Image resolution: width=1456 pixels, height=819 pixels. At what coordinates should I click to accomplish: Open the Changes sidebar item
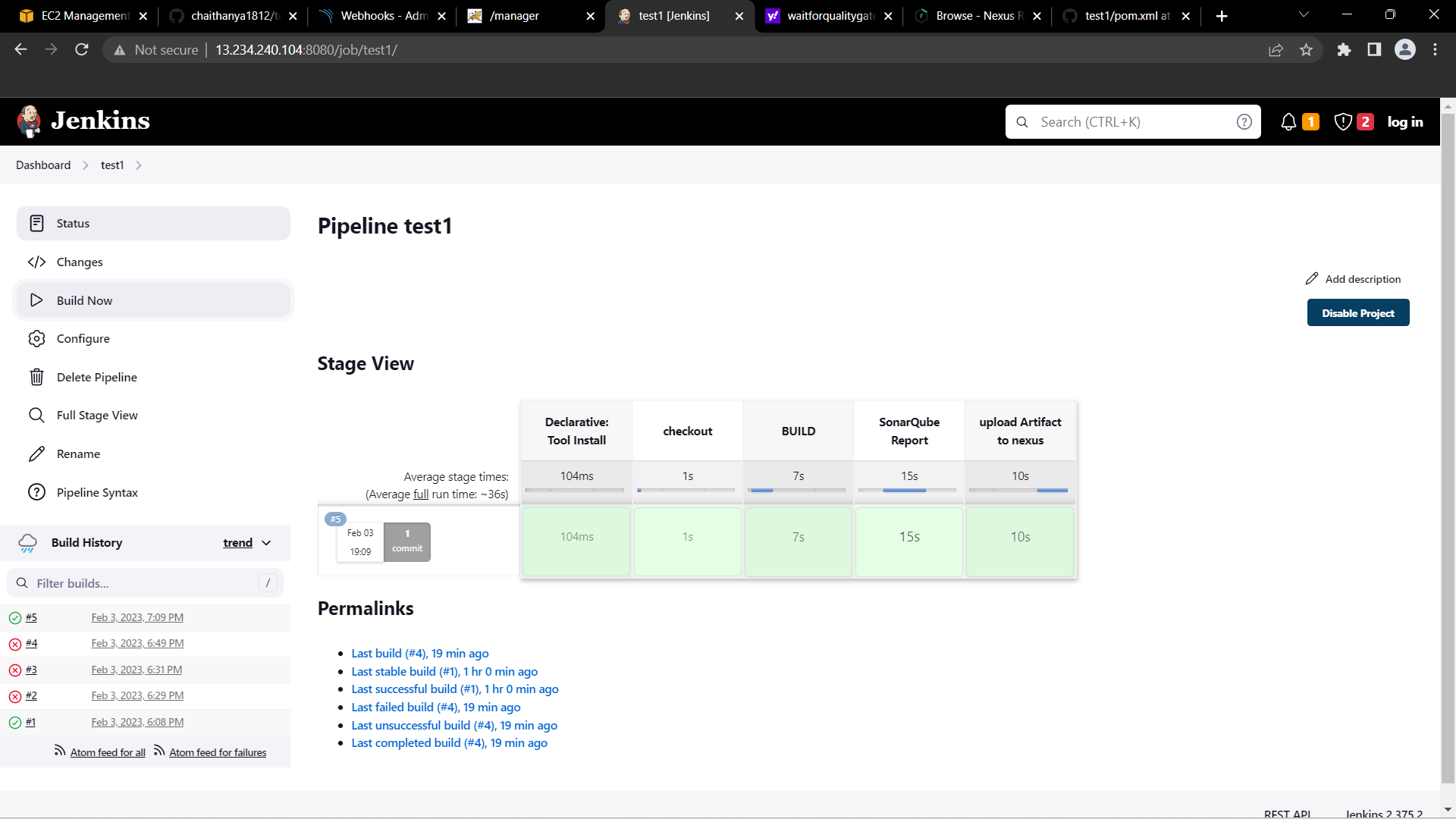pos(79,262)
